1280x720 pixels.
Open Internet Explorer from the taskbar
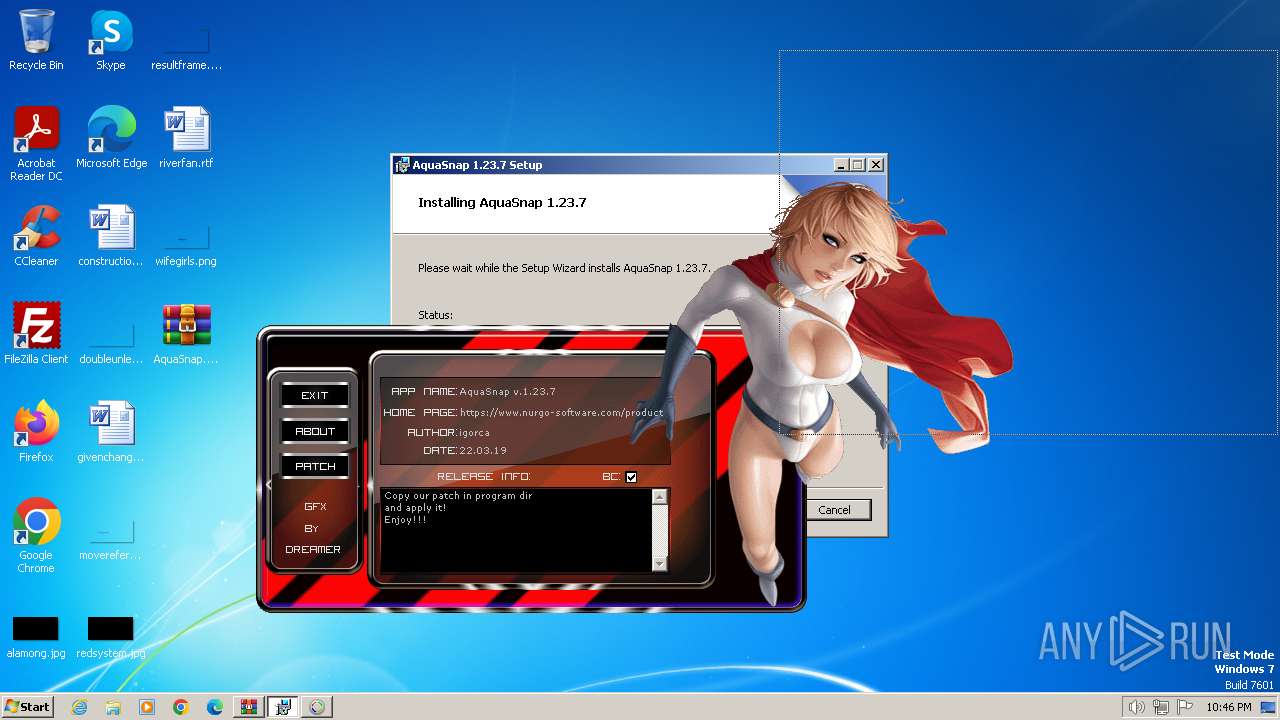(80, 707)
